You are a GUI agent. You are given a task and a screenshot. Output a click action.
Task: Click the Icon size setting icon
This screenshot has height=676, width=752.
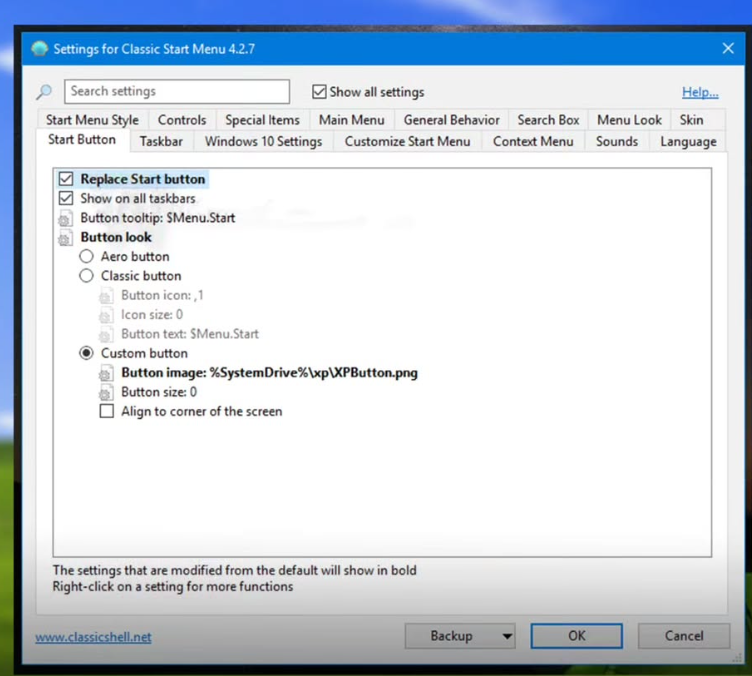[x=106, y=315]
